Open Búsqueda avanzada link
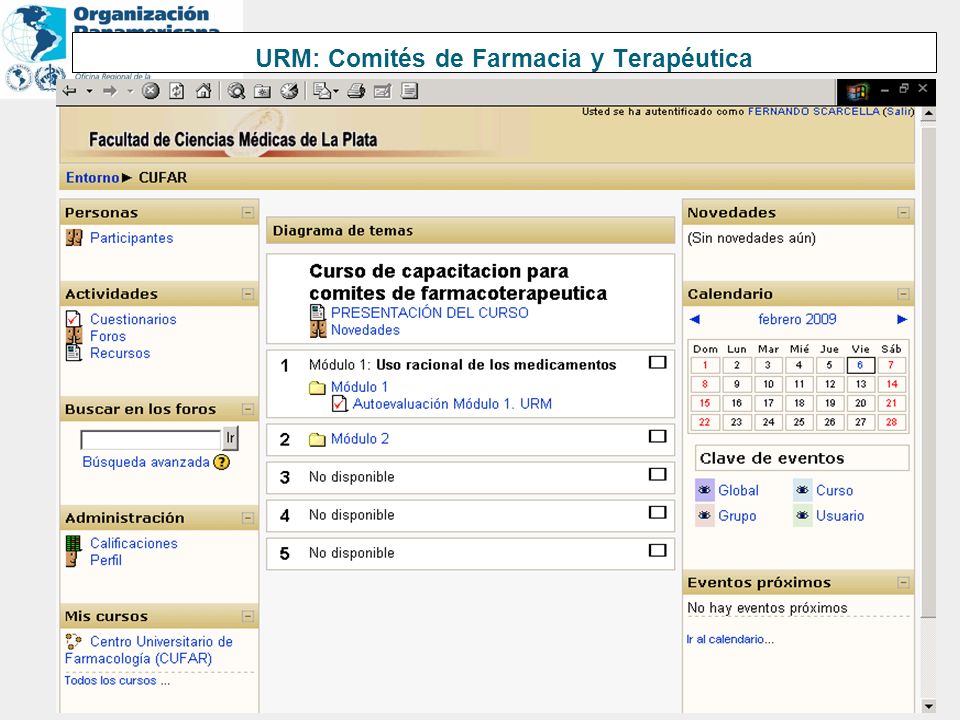The height and width of the screenshot is (720, 960). (146, 462)
